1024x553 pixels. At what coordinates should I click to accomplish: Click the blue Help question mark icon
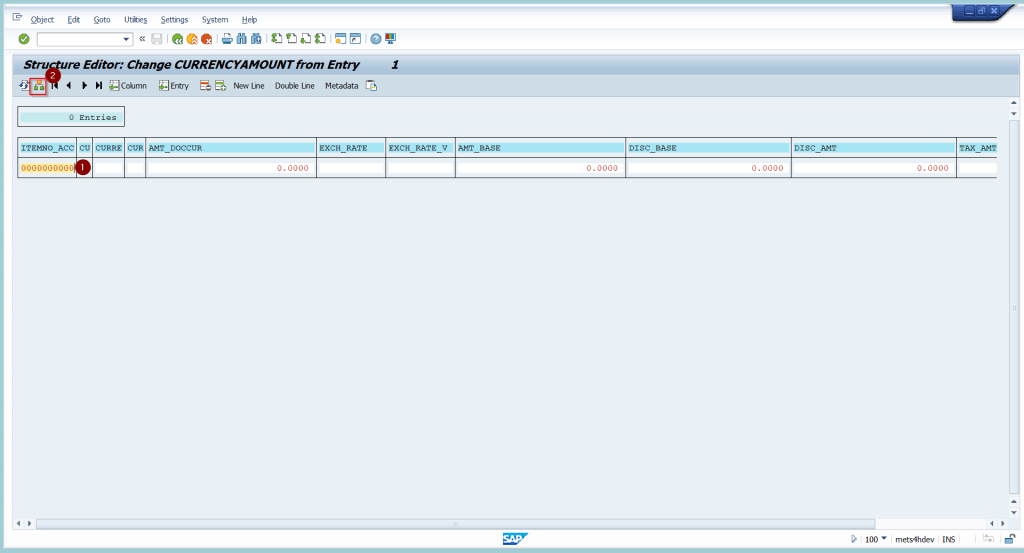(376, 39)
